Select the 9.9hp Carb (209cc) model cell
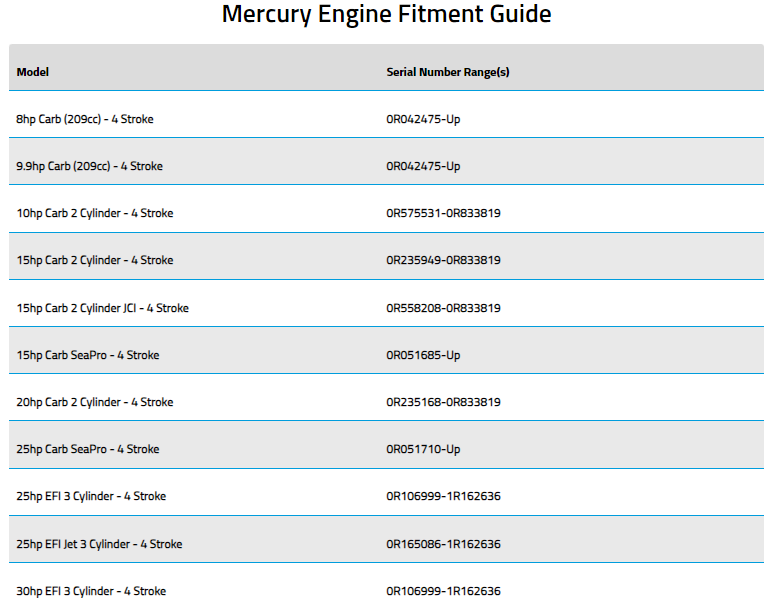Screen dimensions: 771x613 (90, 166)
